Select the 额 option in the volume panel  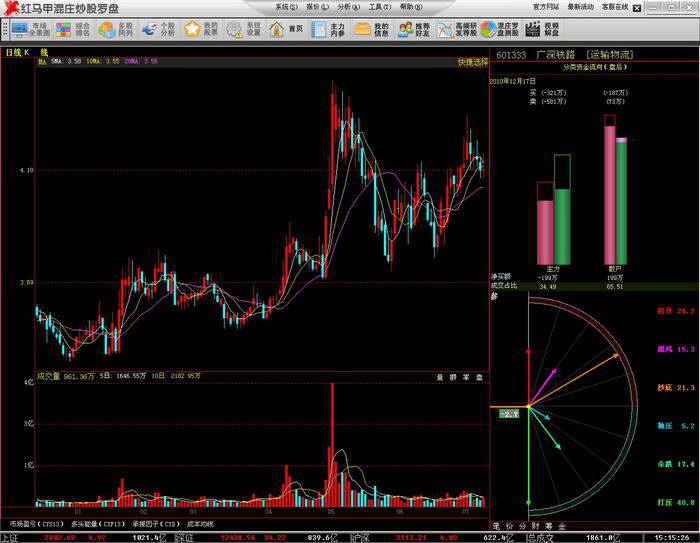tap(453, 377)
